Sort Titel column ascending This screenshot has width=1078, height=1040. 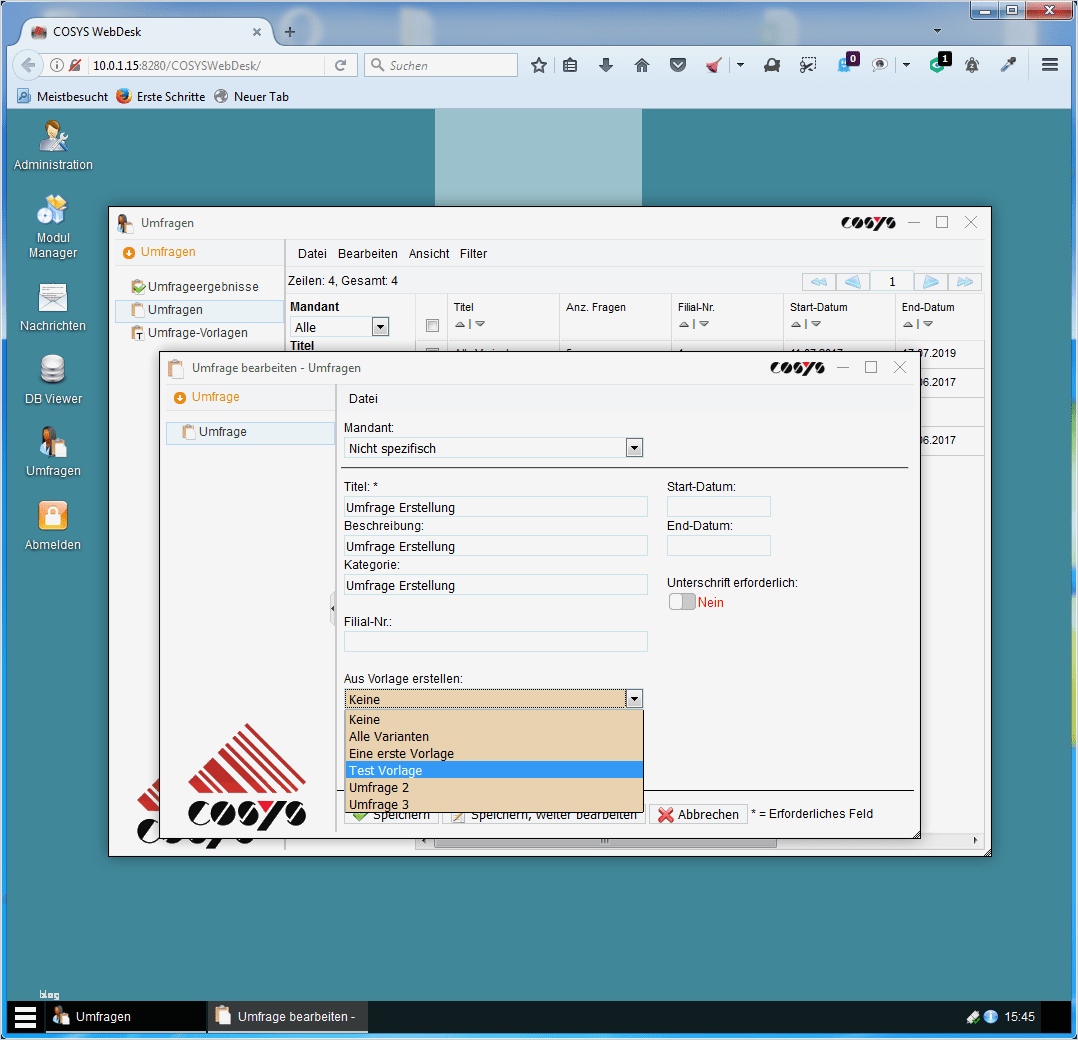pos(460,324)
